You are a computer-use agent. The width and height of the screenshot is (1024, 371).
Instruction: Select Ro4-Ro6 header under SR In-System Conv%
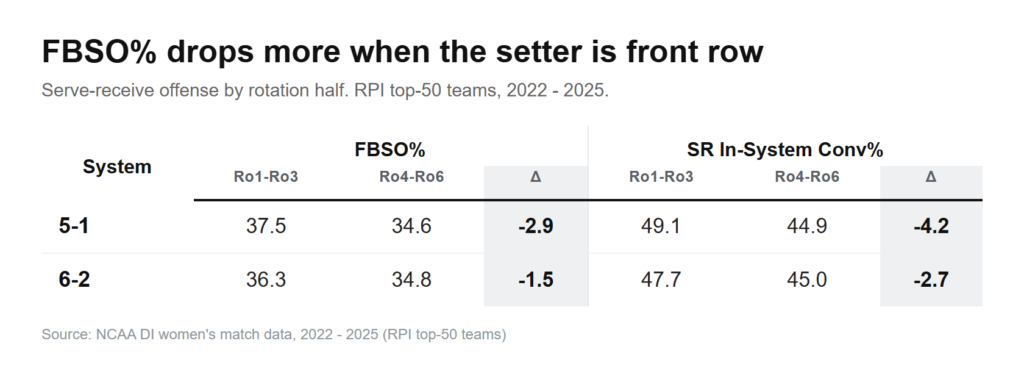coord(807,176)
